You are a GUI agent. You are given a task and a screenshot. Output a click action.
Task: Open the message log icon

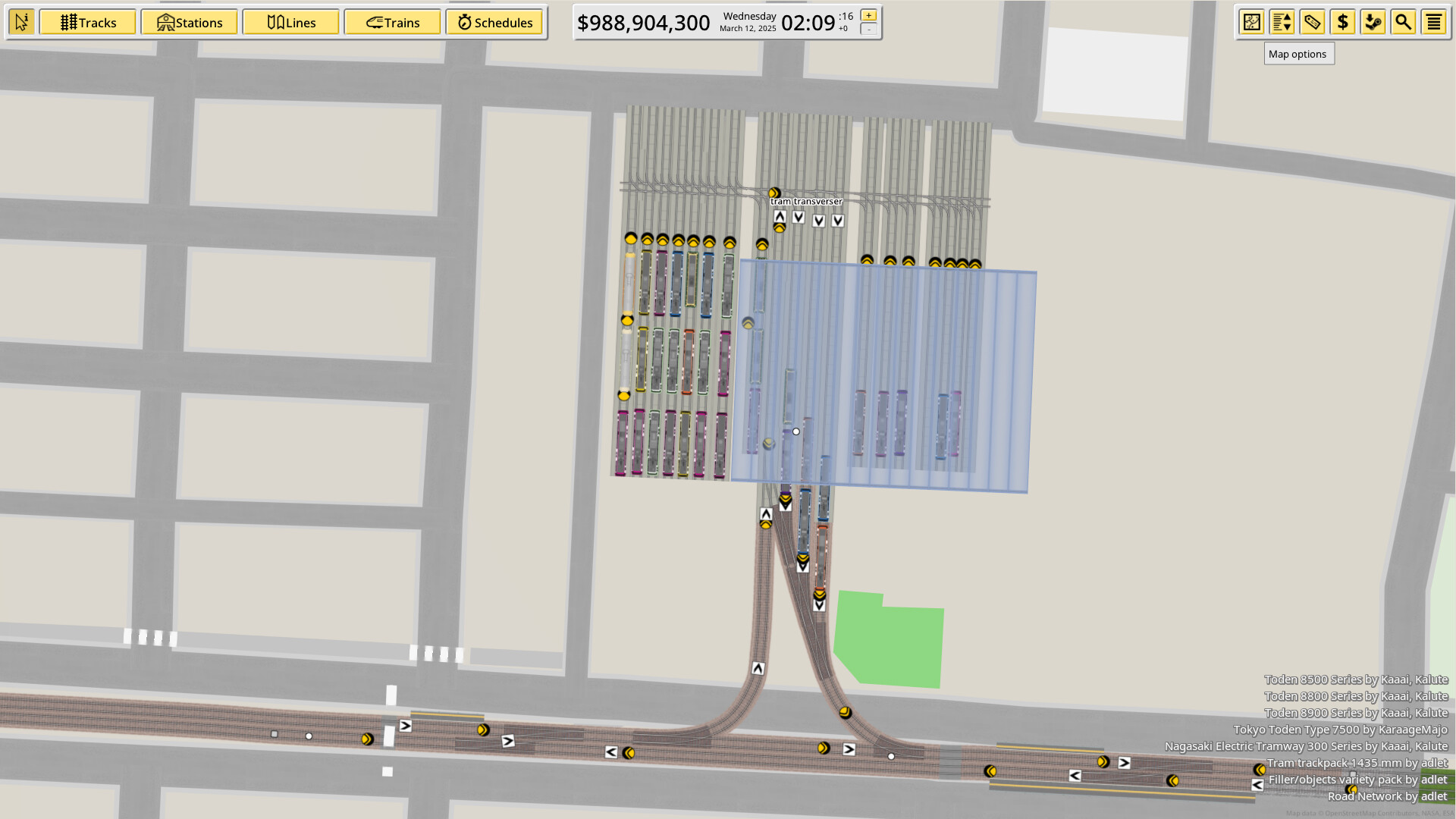click(x=1433, y=22)
